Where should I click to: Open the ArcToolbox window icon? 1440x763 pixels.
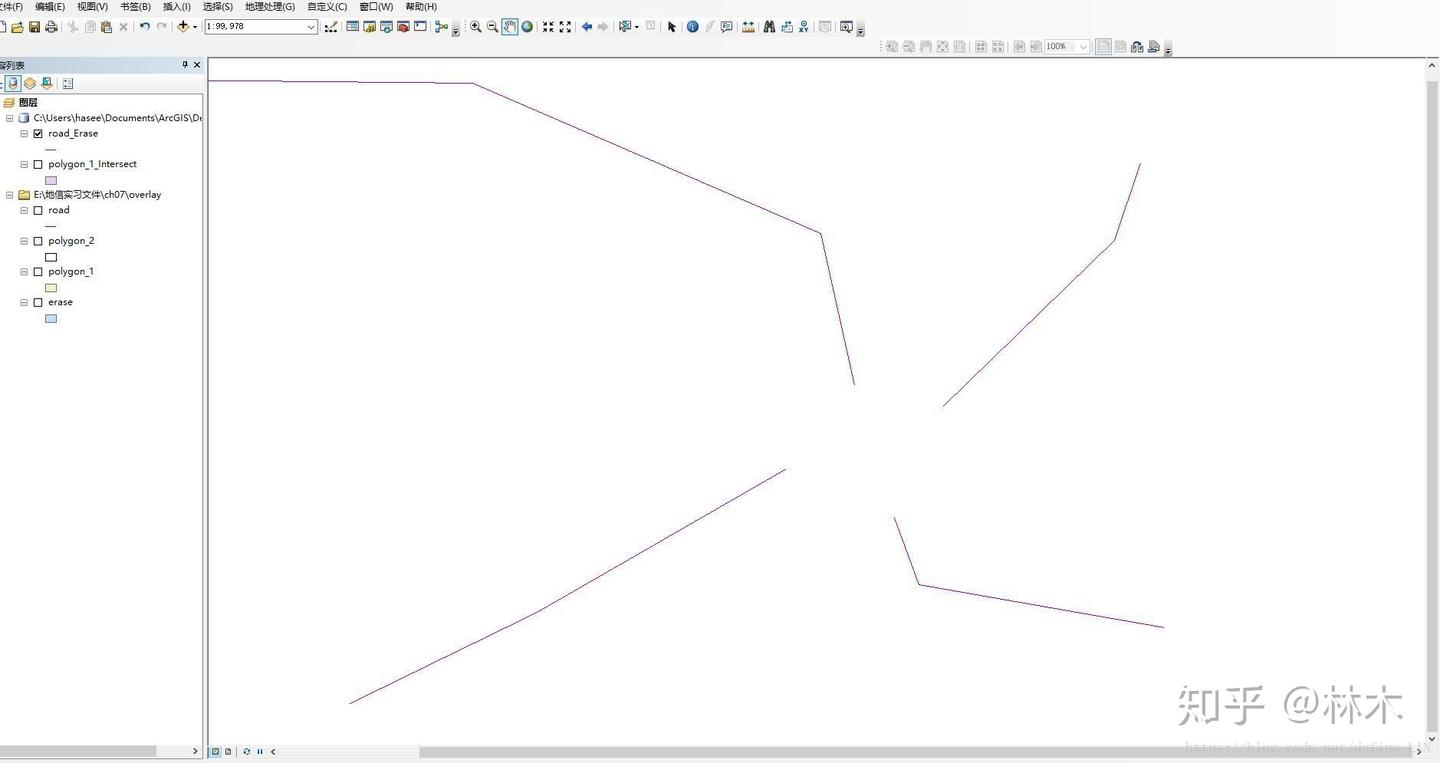[x=403, y=27]
